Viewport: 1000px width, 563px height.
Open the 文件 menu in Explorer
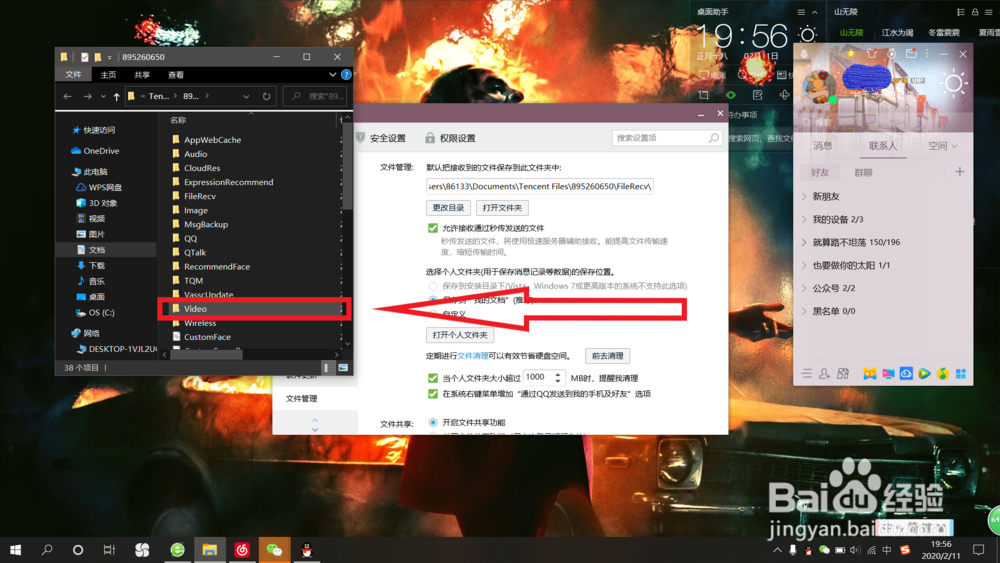click(x=73, y=75)
